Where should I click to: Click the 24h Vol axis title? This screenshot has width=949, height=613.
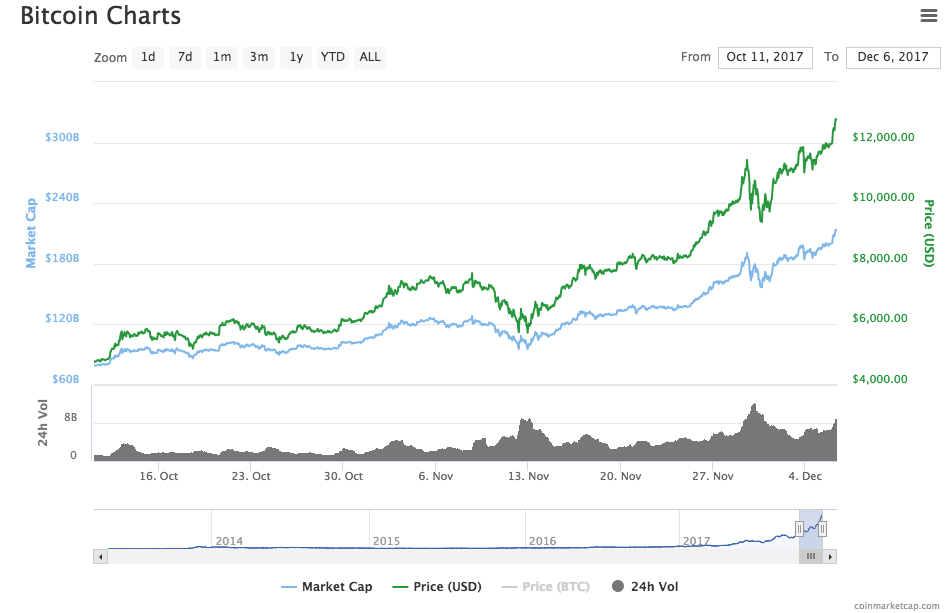point(42,422)
